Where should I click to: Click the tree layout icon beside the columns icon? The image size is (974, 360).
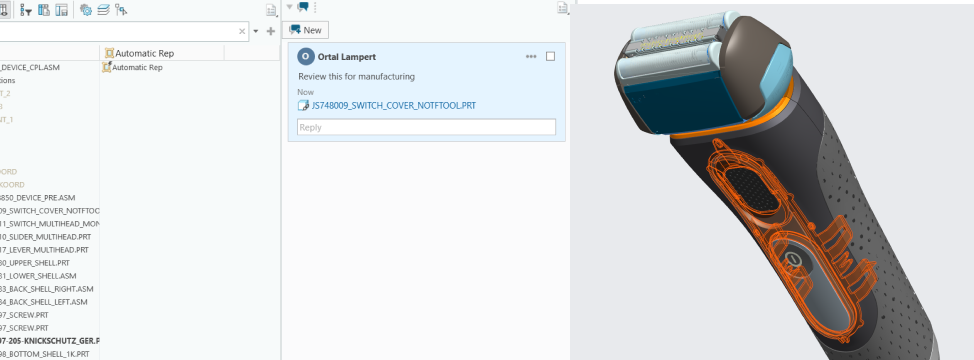tap(61, 10)
